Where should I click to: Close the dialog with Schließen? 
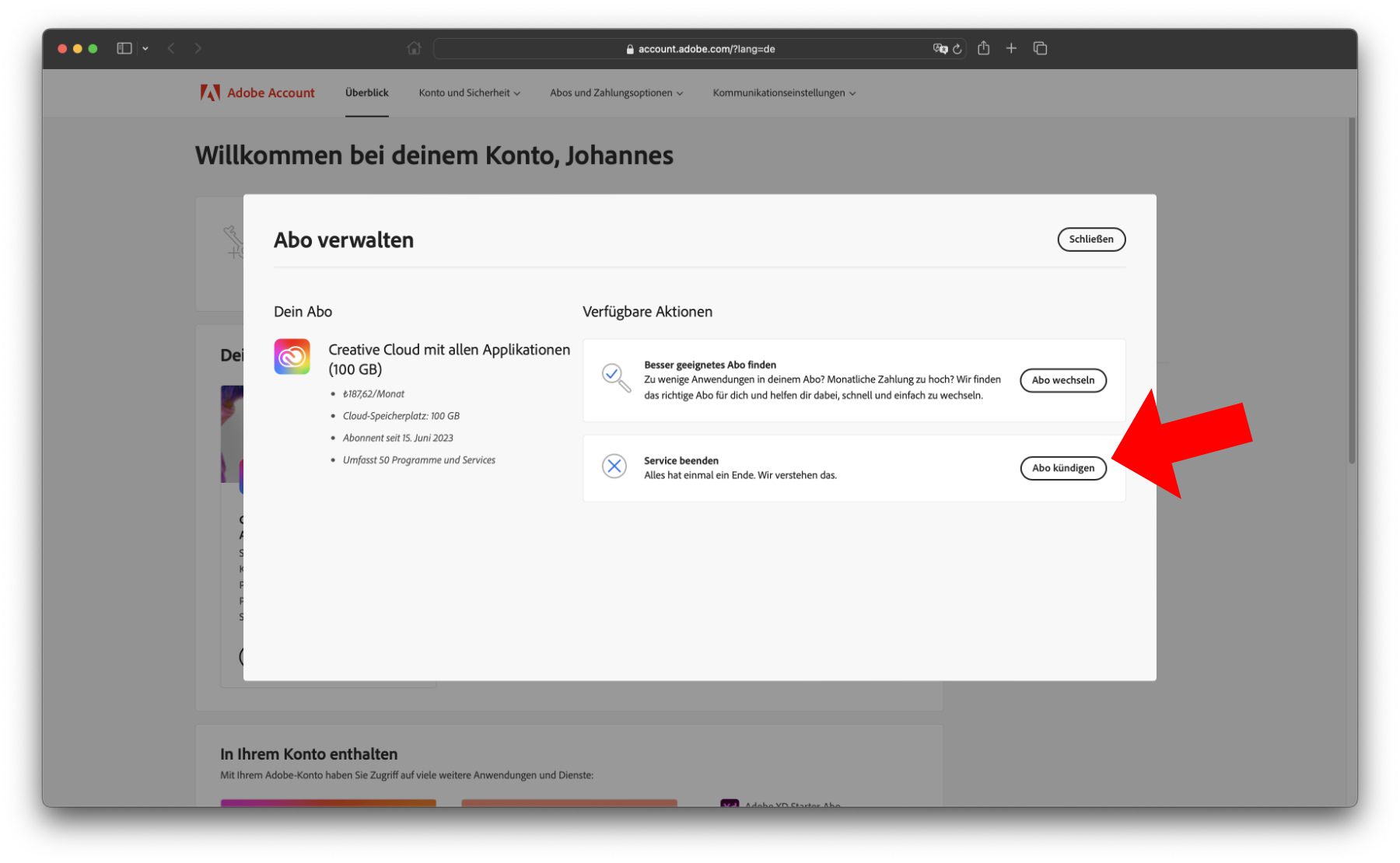pyautogui.click(x=1090, y=239)
